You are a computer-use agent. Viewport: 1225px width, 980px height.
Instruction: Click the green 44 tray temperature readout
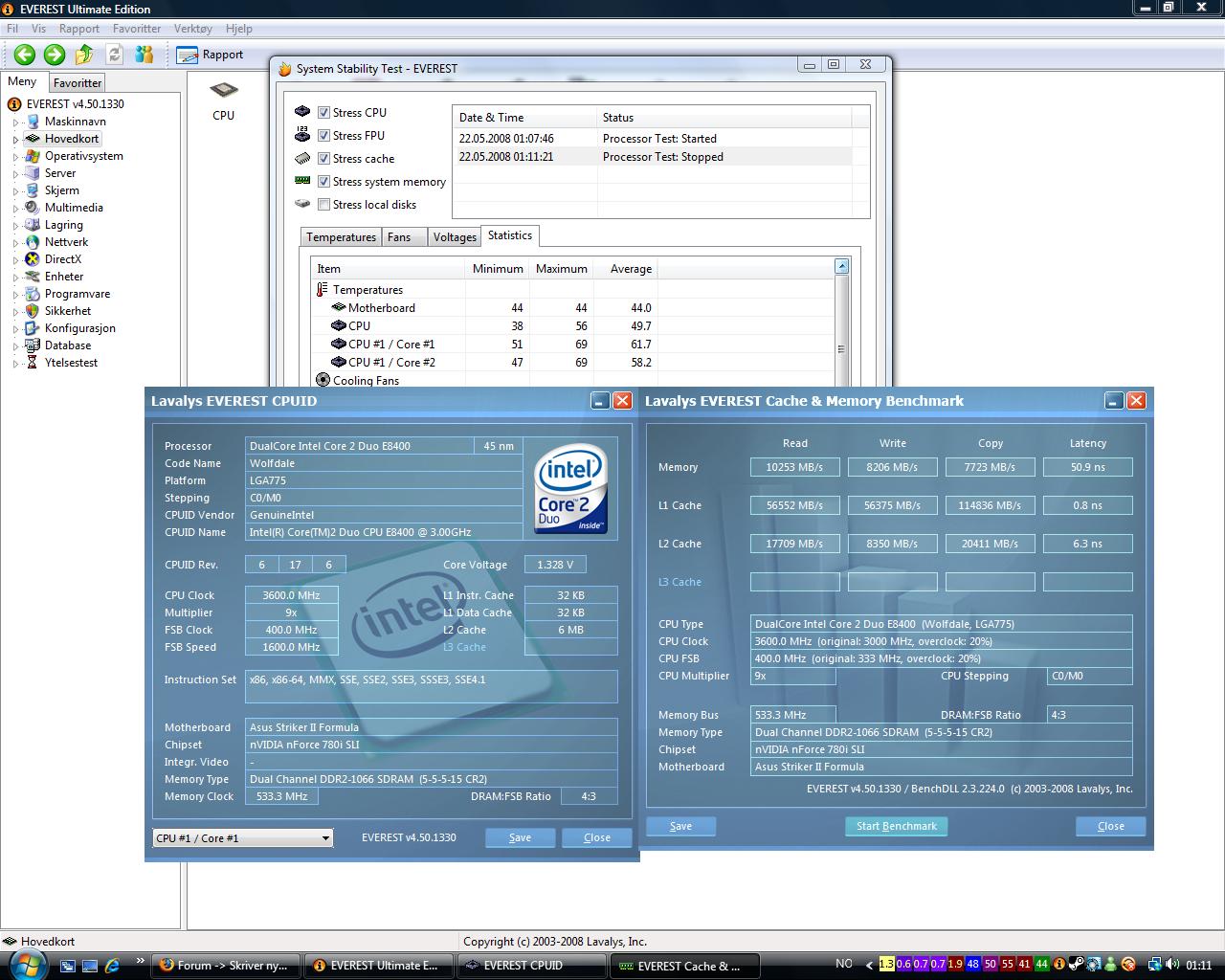tap(1042, 965)
